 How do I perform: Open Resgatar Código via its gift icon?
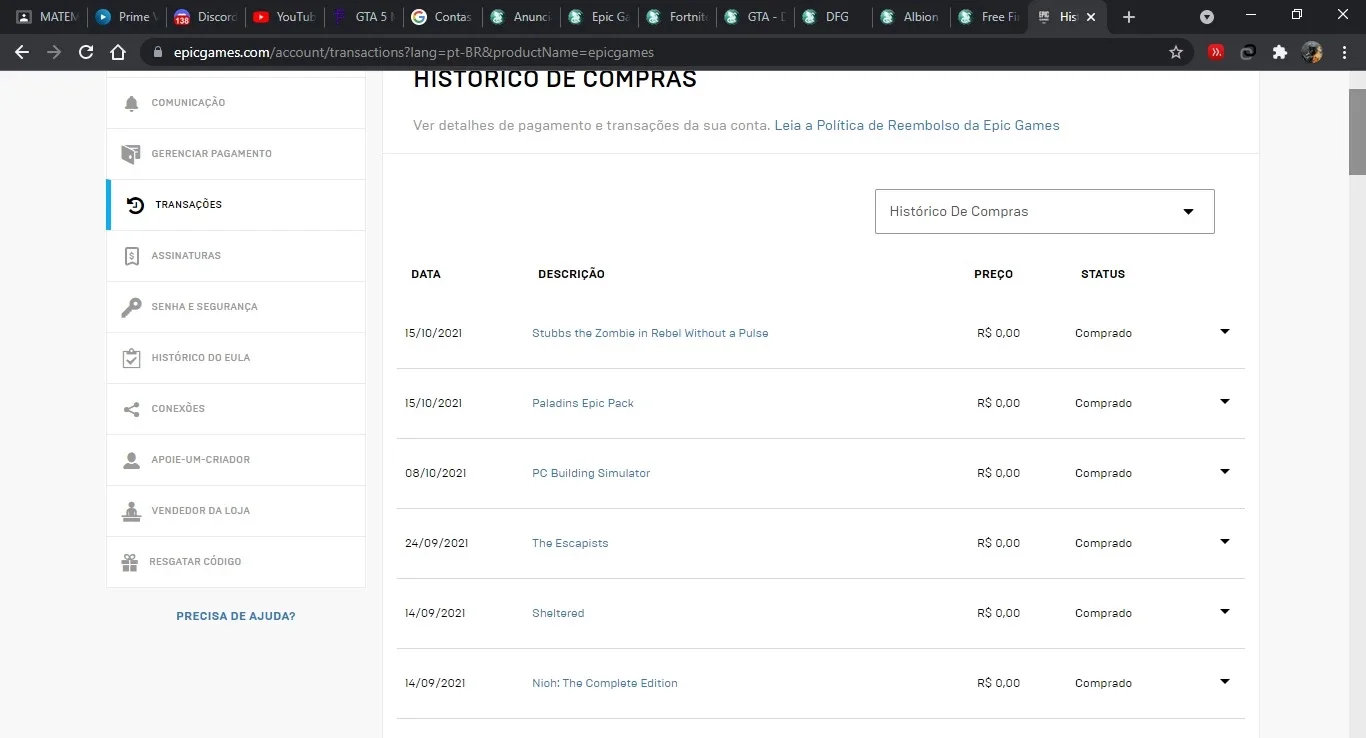(130, 562)
